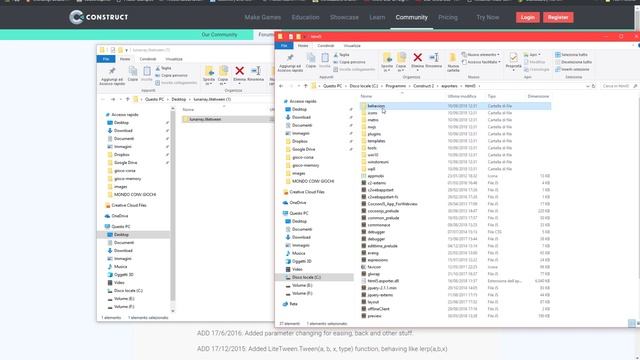This screenshot has height=360, width=640.
Task: Click Our Community tab on the website
Action: pyautogui.click(x=219, y=35)
